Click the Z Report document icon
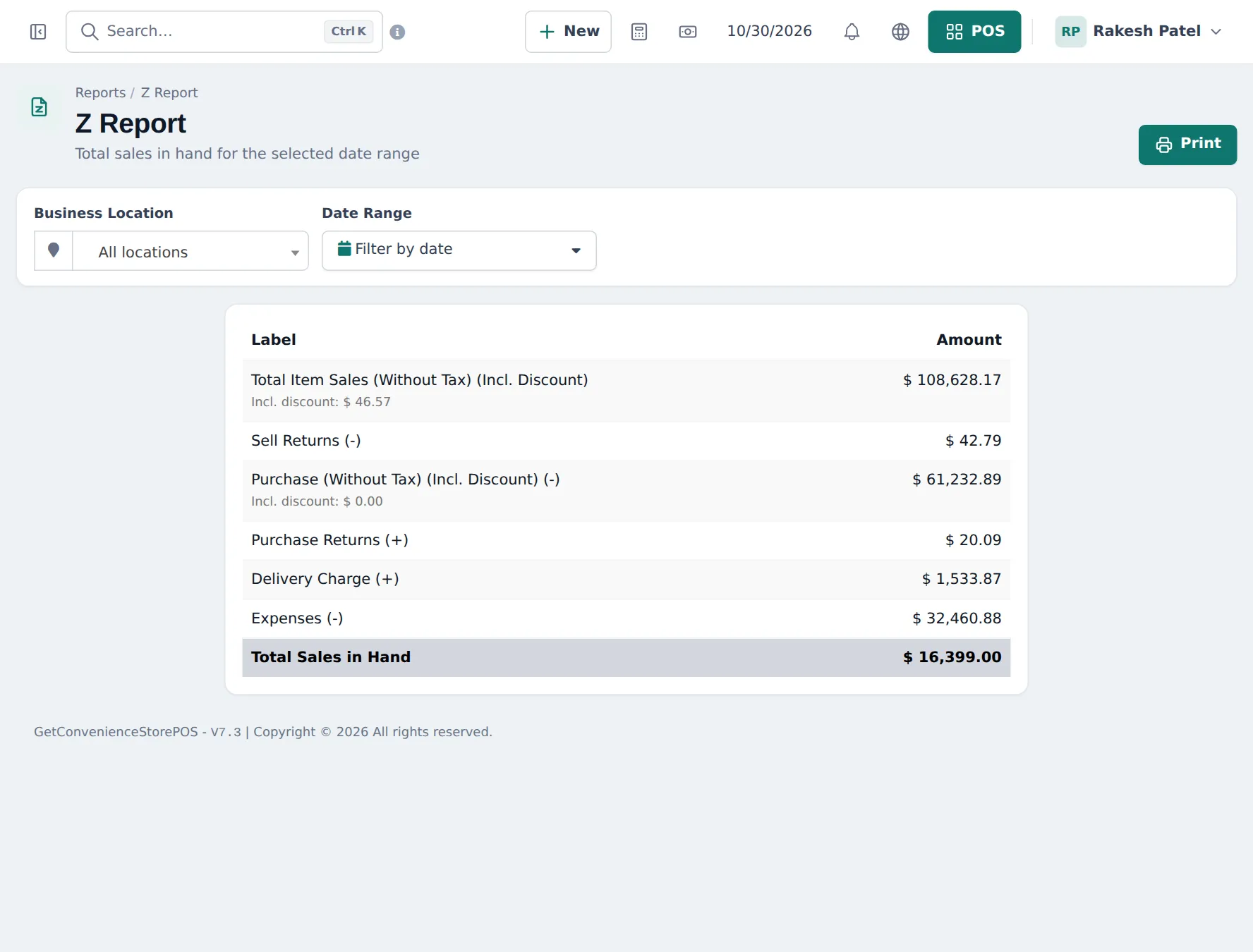 (x=40, y=107)
